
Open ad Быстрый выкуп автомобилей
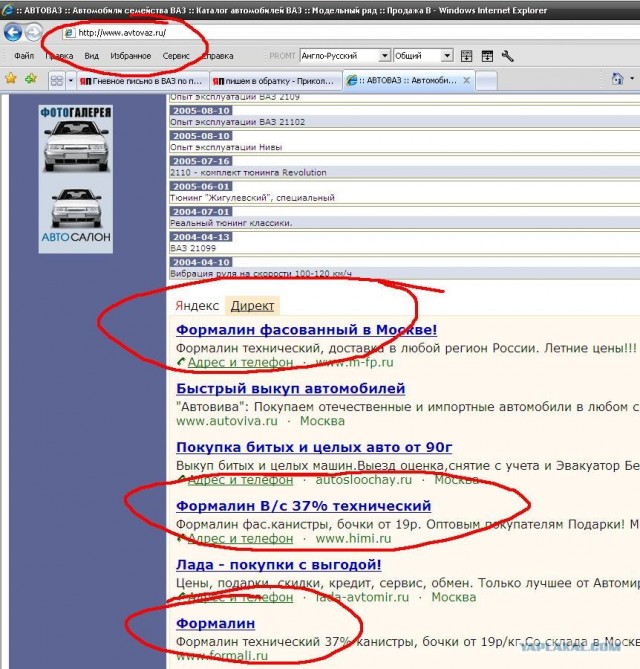(x=291, y=389)
